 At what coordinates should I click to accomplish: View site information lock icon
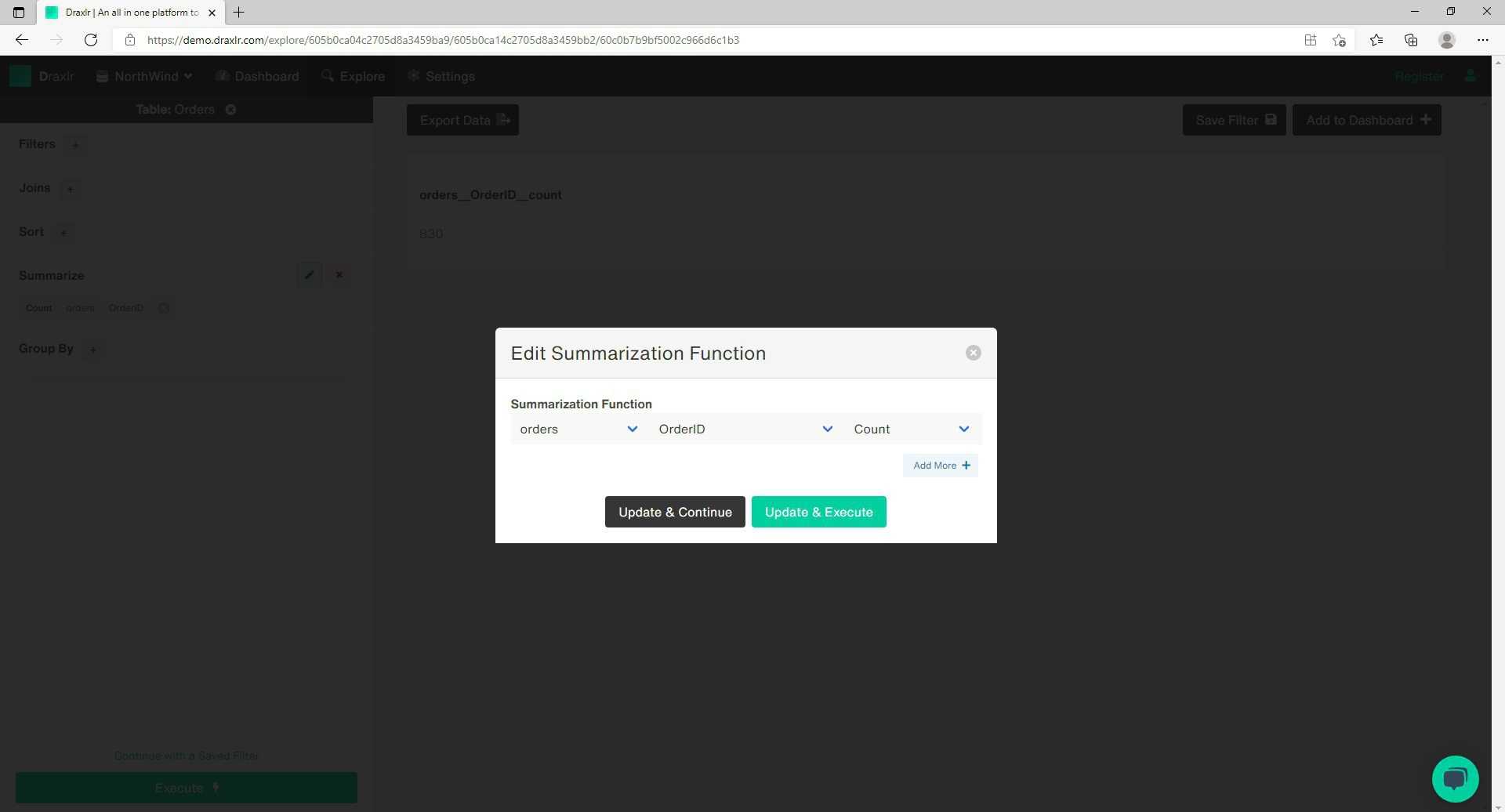pos(130,40)
